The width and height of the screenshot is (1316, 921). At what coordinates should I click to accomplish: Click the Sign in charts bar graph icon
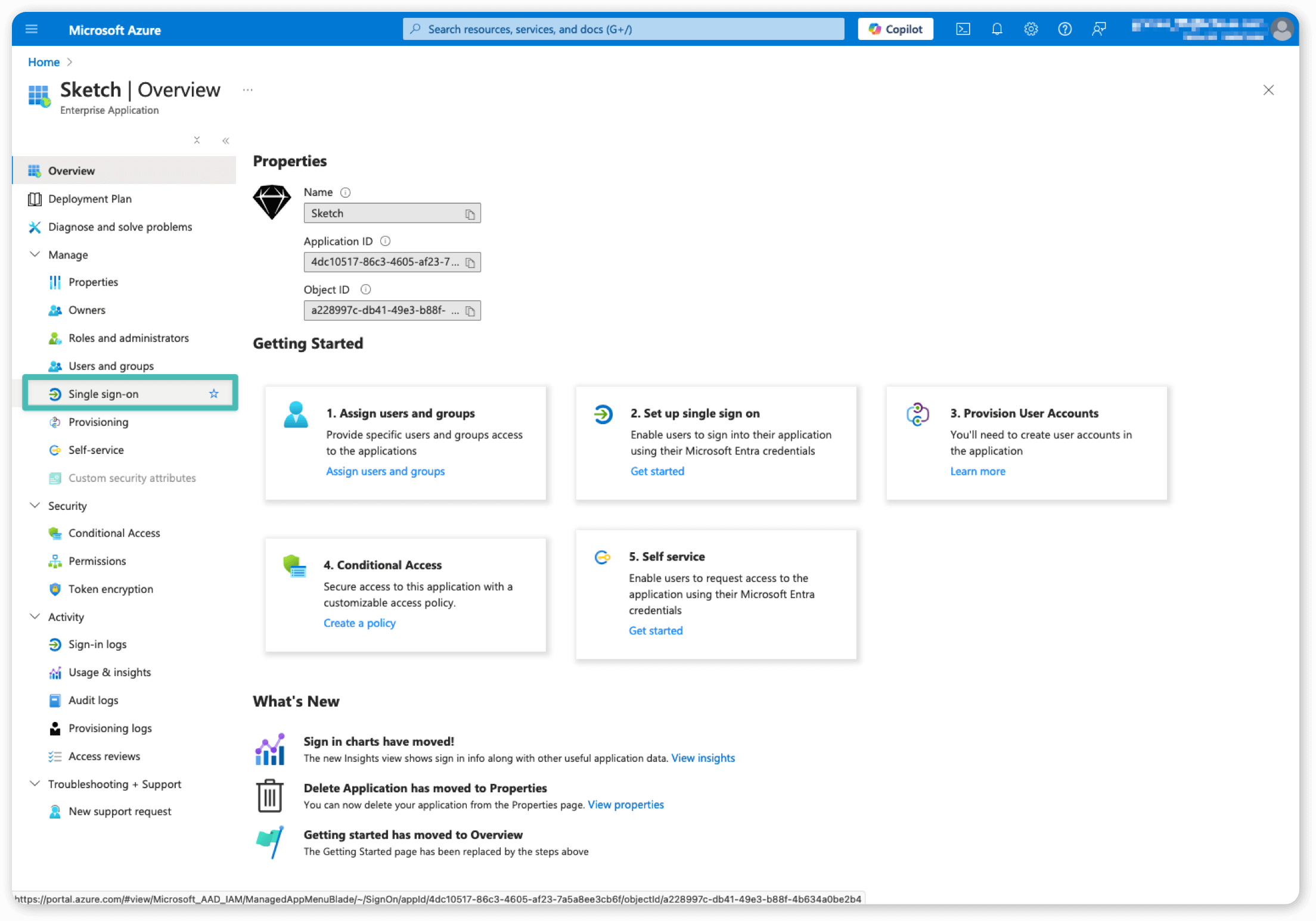coord(270,749)
